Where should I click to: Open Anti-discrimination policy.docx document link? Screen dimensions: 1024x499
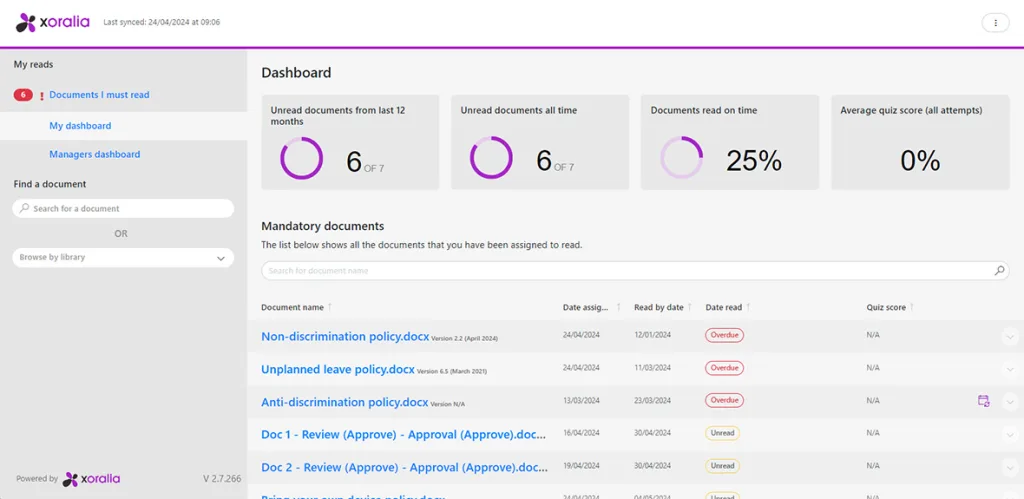(x=344, y=402)
